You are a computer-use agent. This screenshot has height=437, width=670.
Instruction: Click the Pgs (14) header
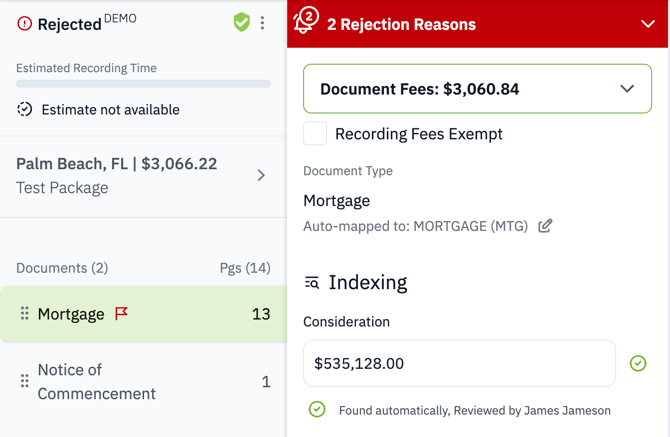[245, 268]
